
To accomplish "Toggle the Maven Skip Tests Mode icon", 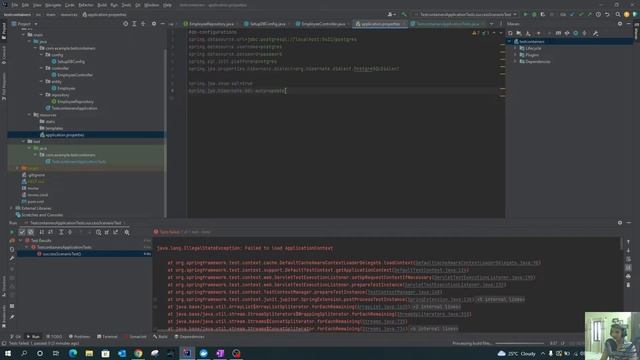I will pyautogui.click(x=576, y=33).
